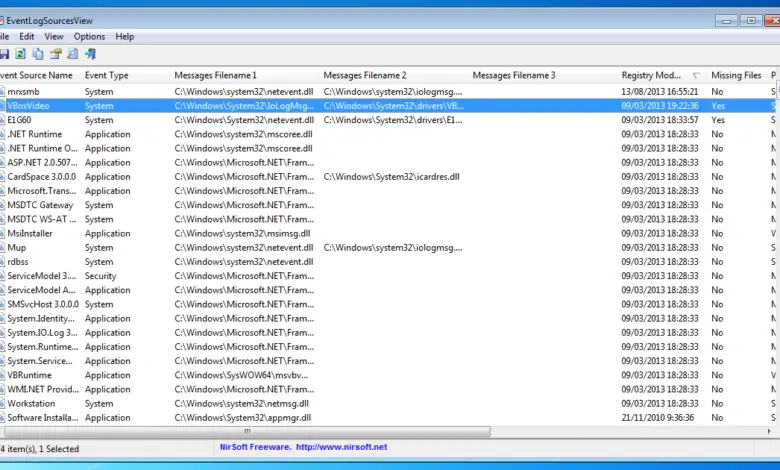
Task: Sort by Messages Filename 2 column
Action: 393,75
